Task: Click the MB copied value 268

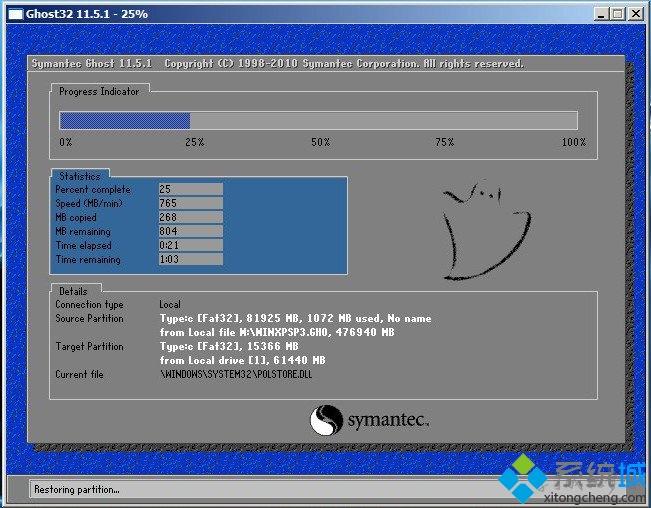Action: 191,217
